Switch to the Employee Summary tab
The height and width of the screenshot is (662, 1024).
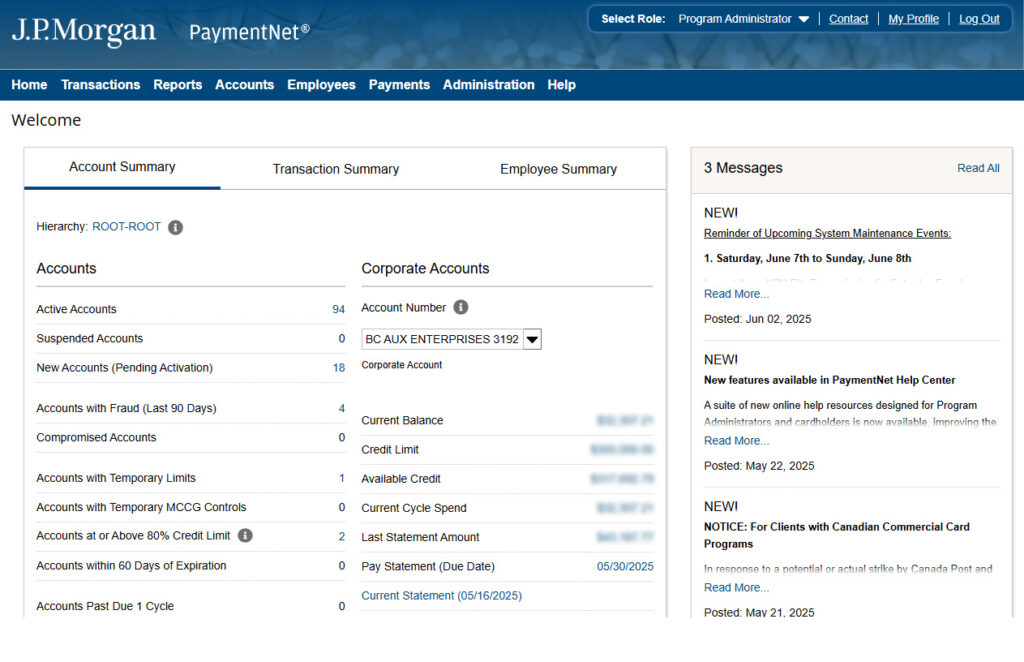[x=558, y=169]
